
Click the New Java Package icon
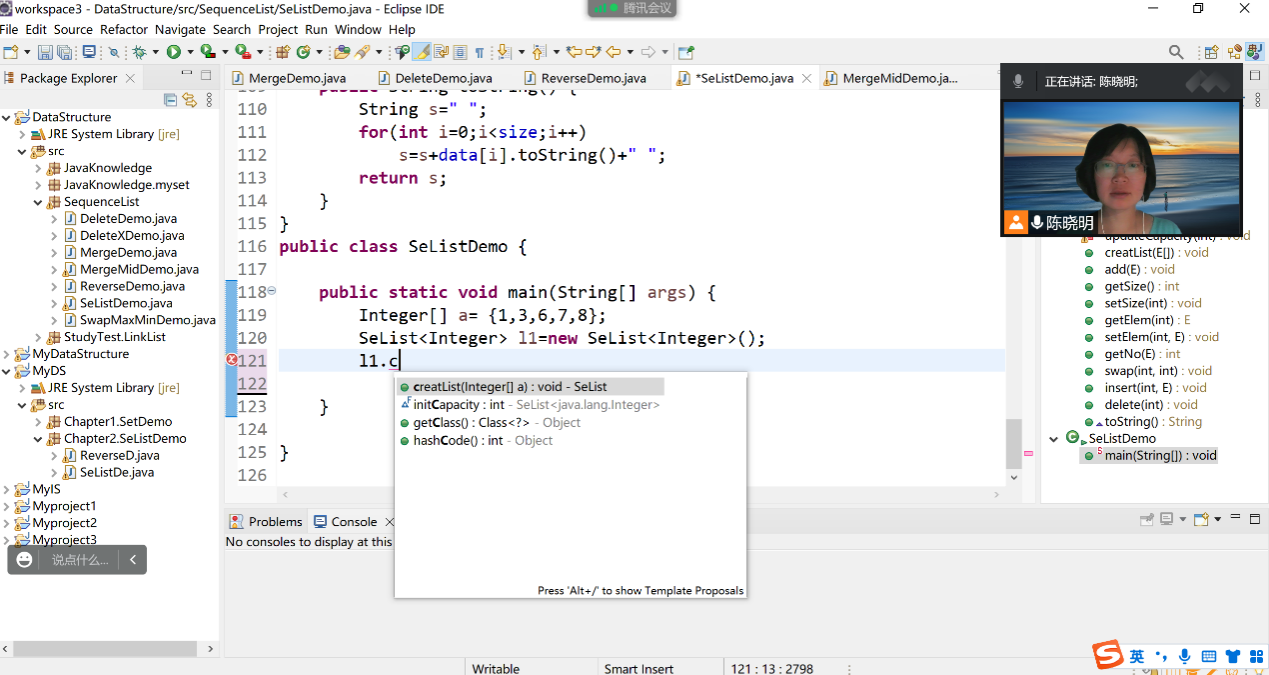283,52
